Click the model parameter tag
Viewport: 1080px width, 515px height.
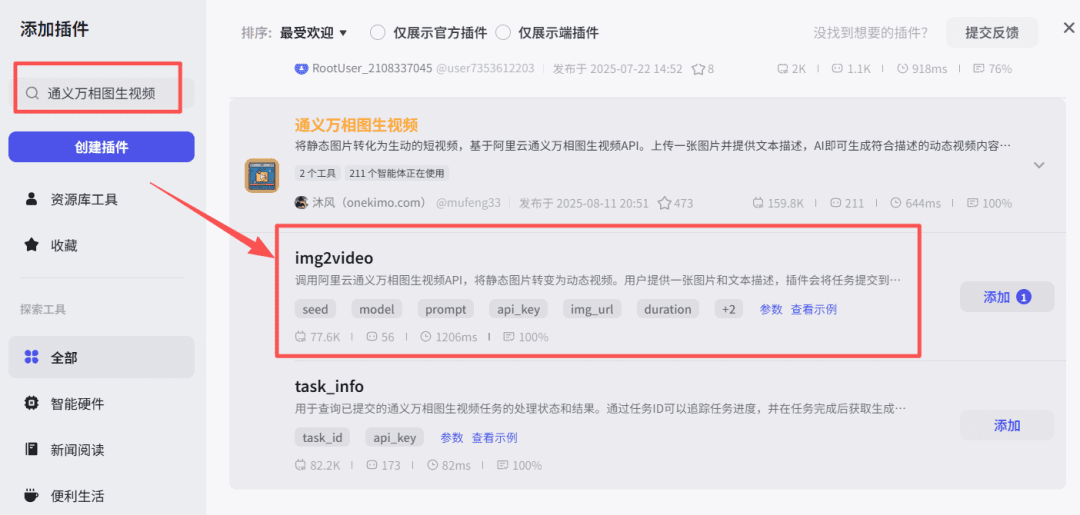377,309
